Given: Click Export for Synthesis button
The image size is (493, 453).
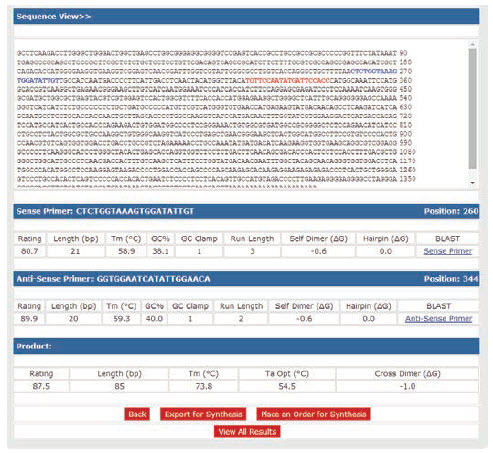Looking at the screenshot, I should click(203, 414).
